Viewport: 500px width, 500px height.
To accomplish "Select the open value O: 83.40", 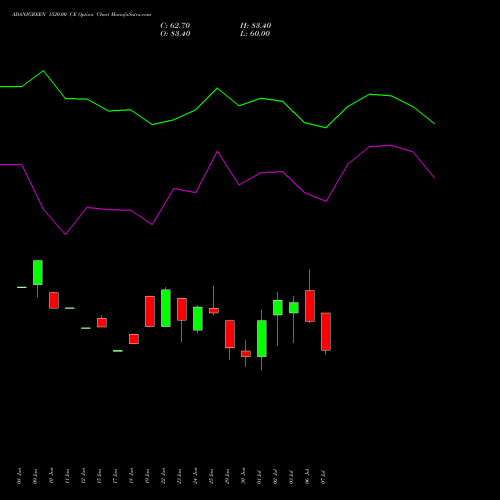I will point(175,34).
